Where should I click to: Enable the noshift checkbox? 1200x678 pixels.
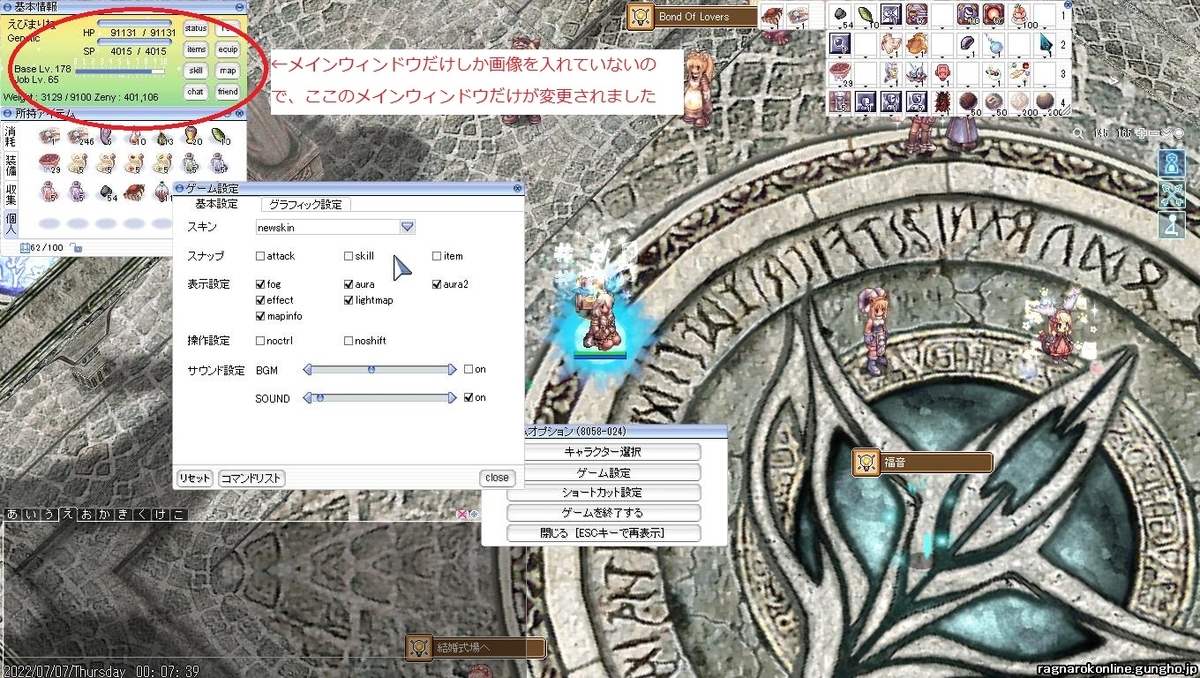pyautogui.click(x=348, y=341)
